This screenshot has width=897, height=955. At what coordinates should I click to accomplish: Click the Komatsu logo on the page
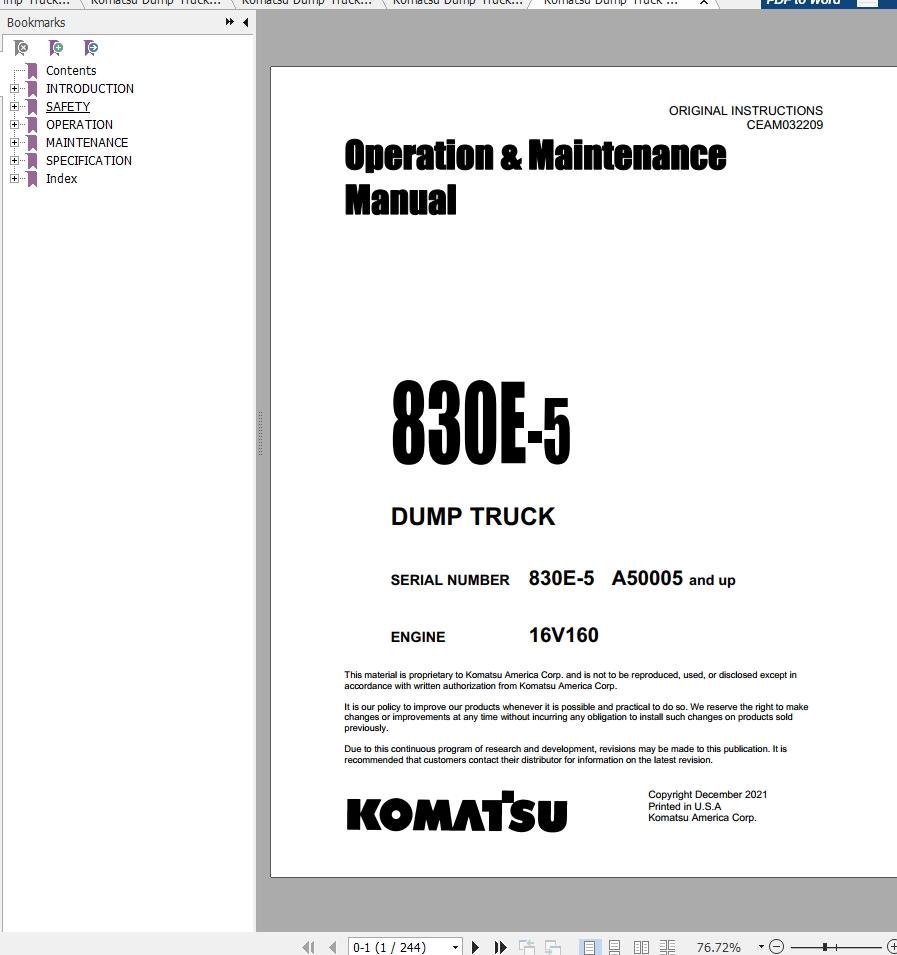point(457,812)
